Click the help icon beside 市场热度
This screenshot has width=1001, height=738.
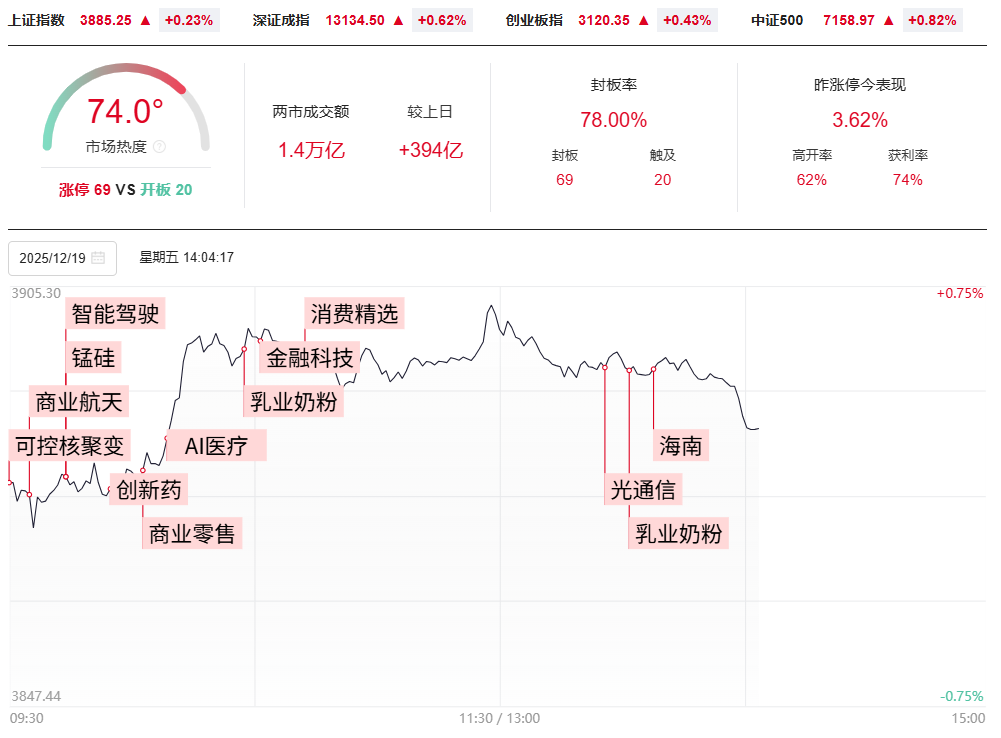pyautogui.click(x=160, y=147)
